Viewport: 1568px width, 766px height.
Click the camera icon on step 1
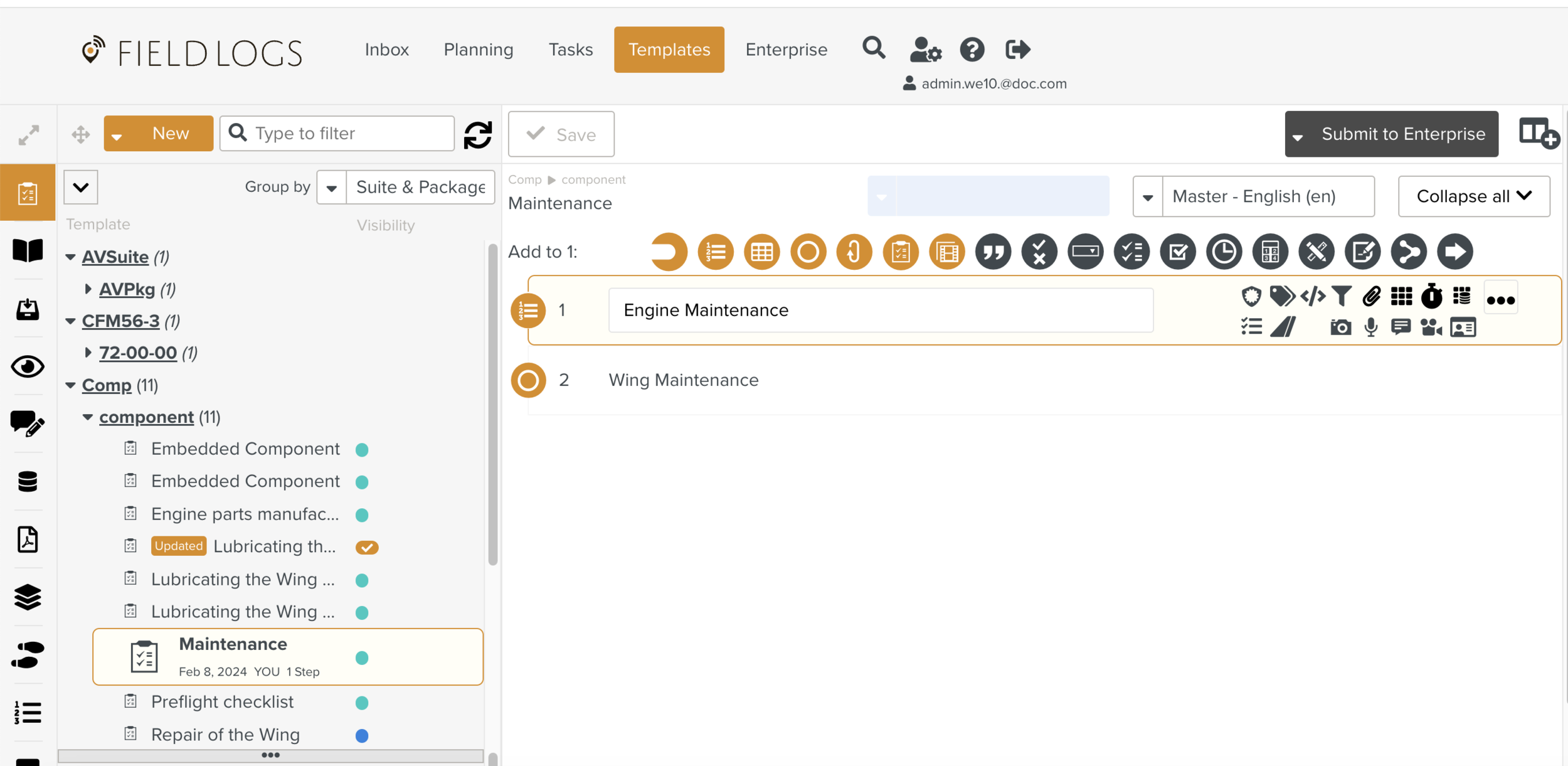pyautogui.click(x=1340, y=327)
